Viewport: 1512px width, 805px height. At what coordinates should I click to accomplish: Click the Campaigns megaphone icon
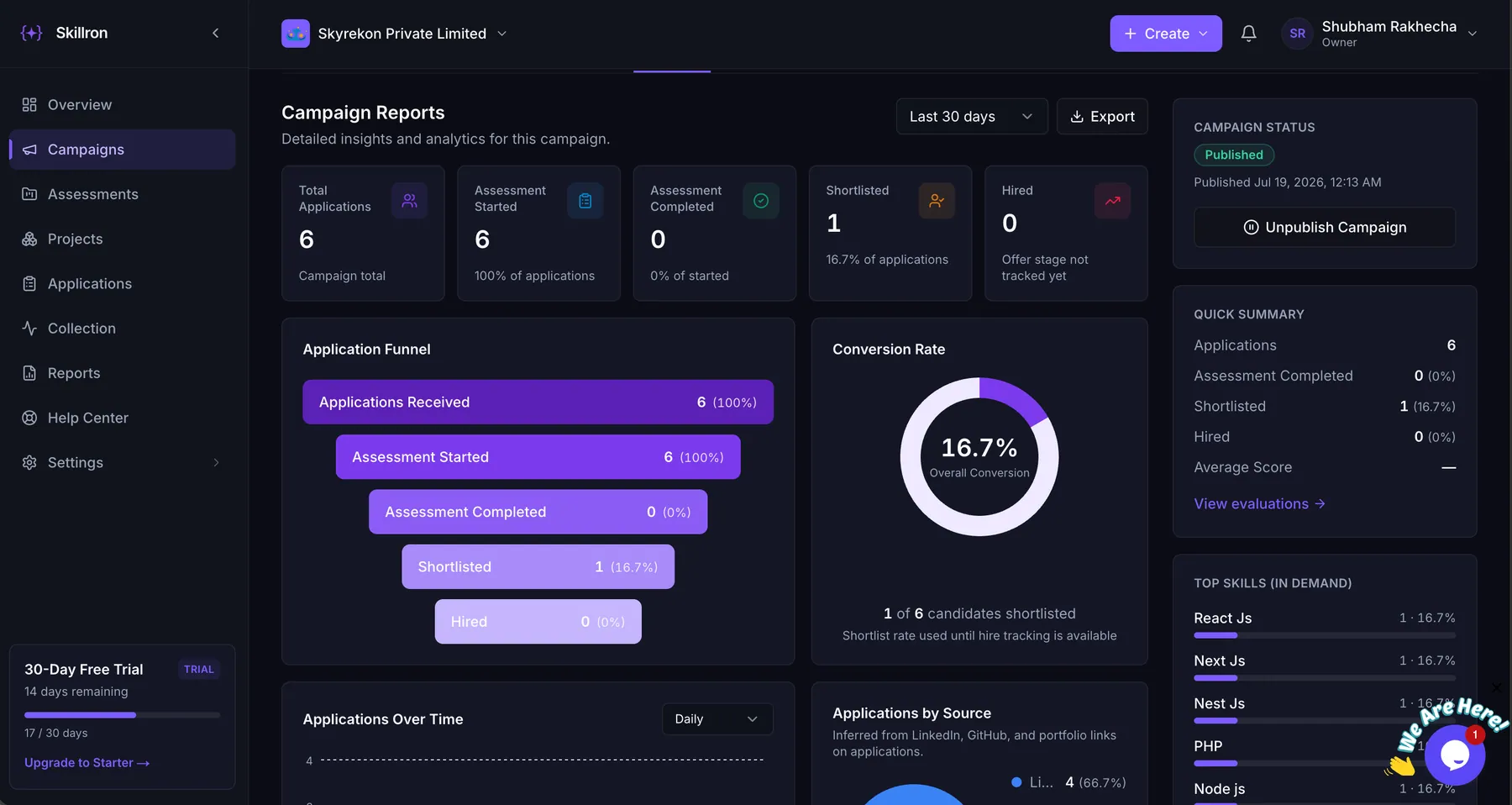tap(29, 150)
